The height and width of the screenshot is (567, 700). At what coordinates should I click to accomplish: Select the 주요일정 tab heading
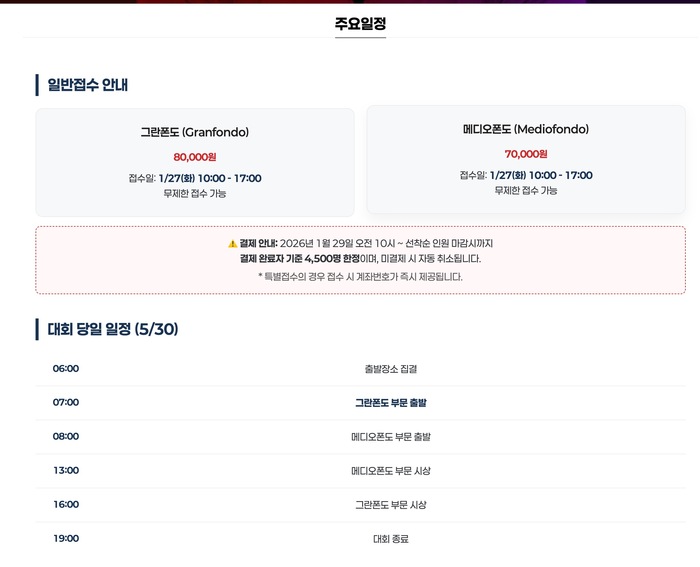[x=360, y=24]
